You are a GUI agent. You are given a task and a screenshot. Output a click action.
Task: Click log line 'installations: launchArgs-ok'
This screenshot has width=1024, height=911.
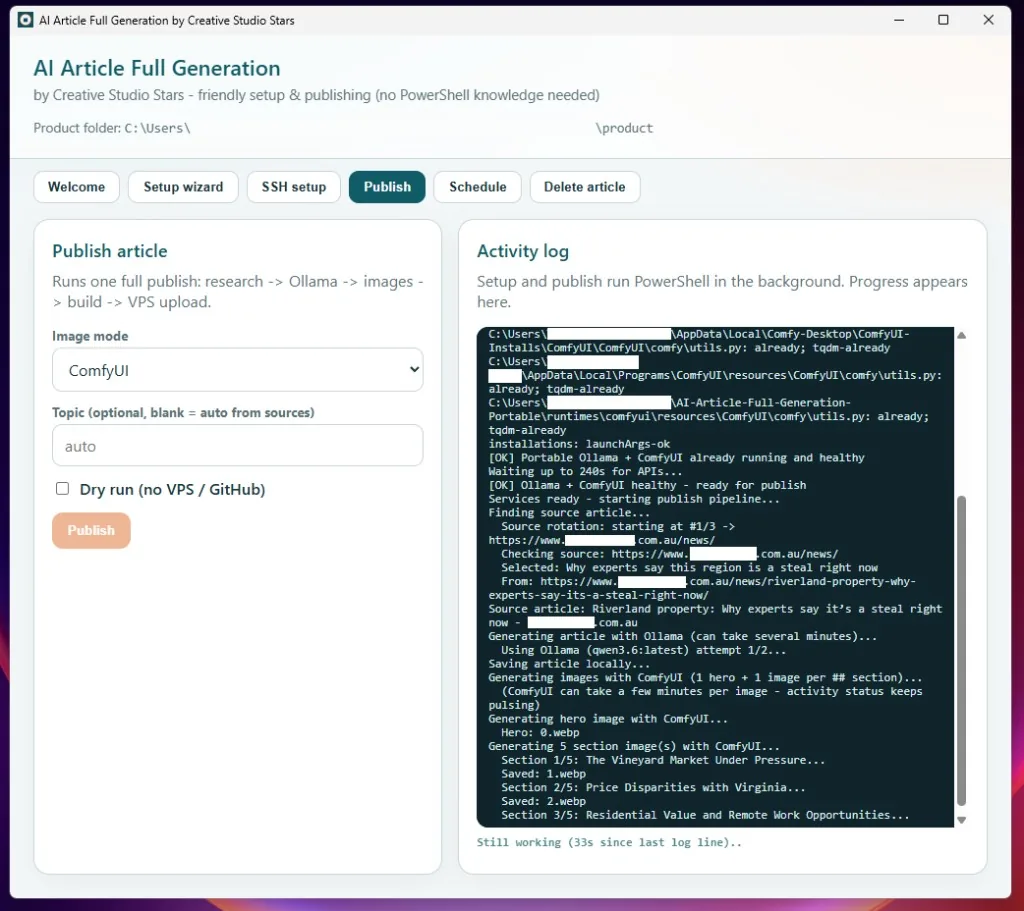click(579, 444)
